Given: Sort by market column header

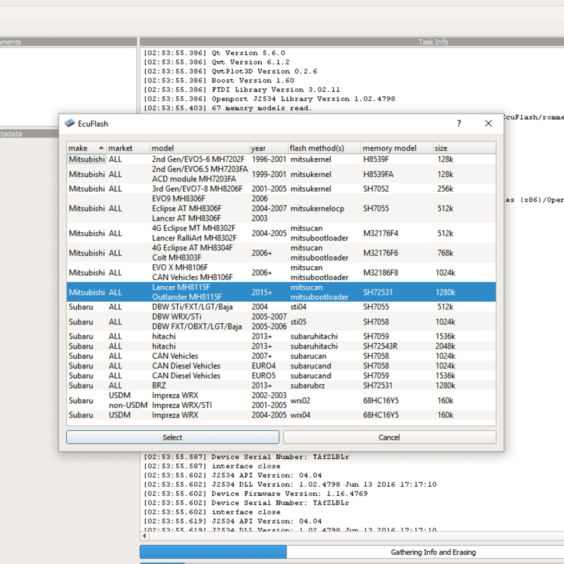Looking at the screenshot, I should point(128,148).
